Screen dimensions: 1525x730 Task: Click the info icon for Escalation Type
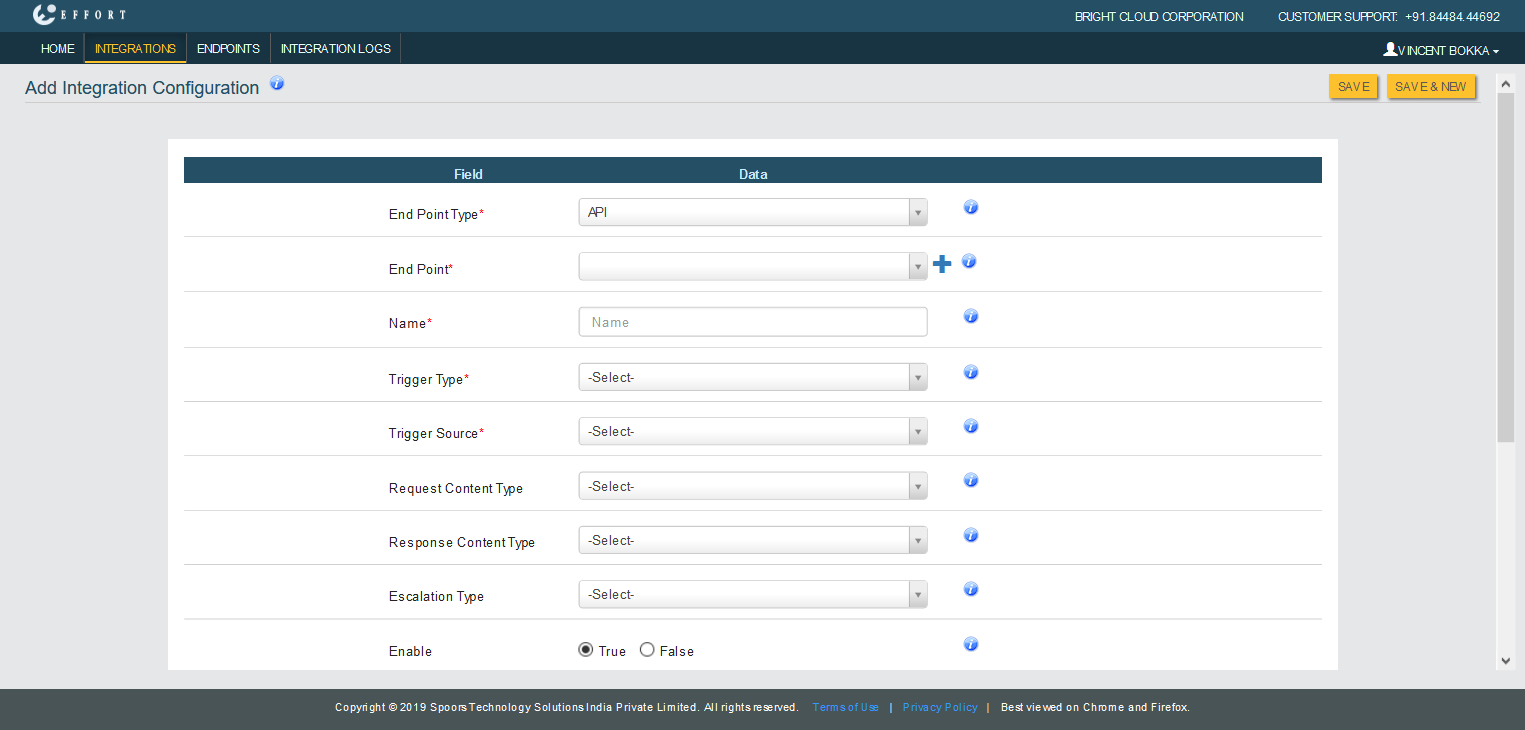point(970,590)
